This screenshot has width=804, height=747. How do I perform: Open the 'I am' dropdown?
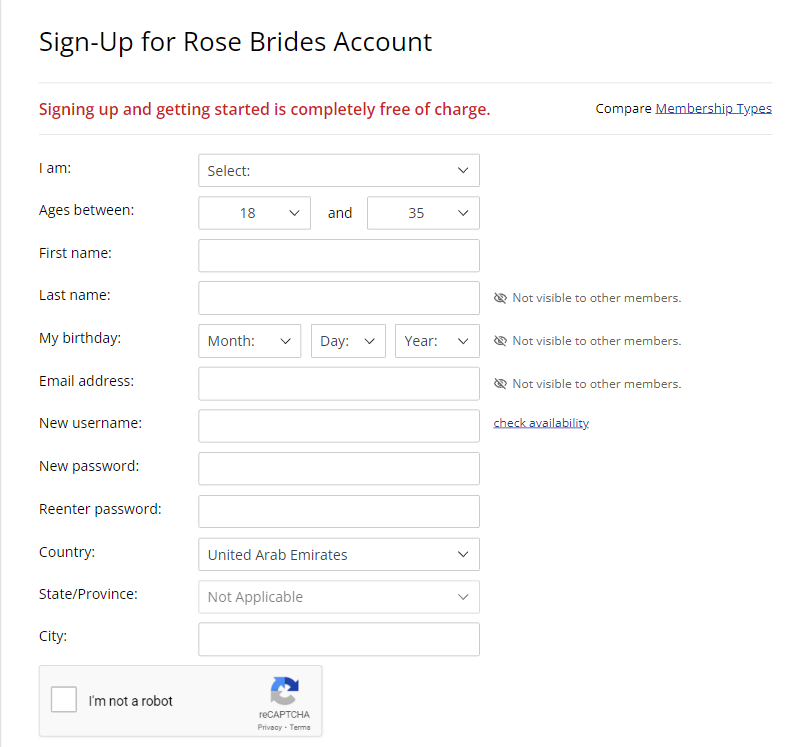(x=338, y=170)
